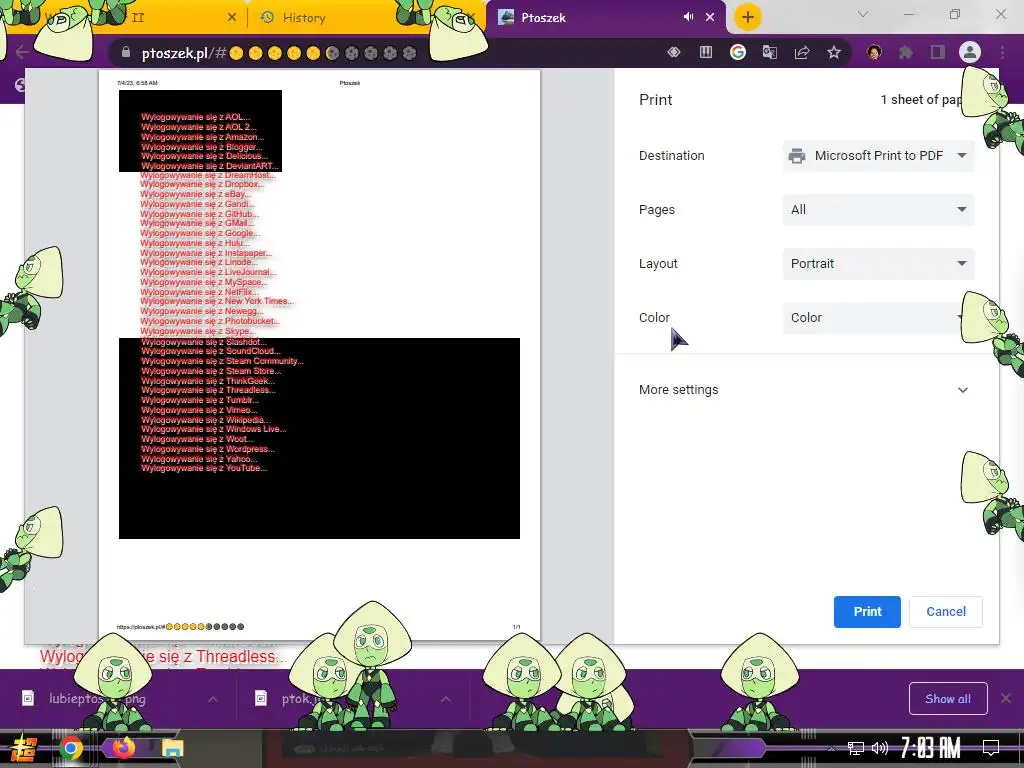
Task: Click the network tray icon
Action: [x=856, y=748]
